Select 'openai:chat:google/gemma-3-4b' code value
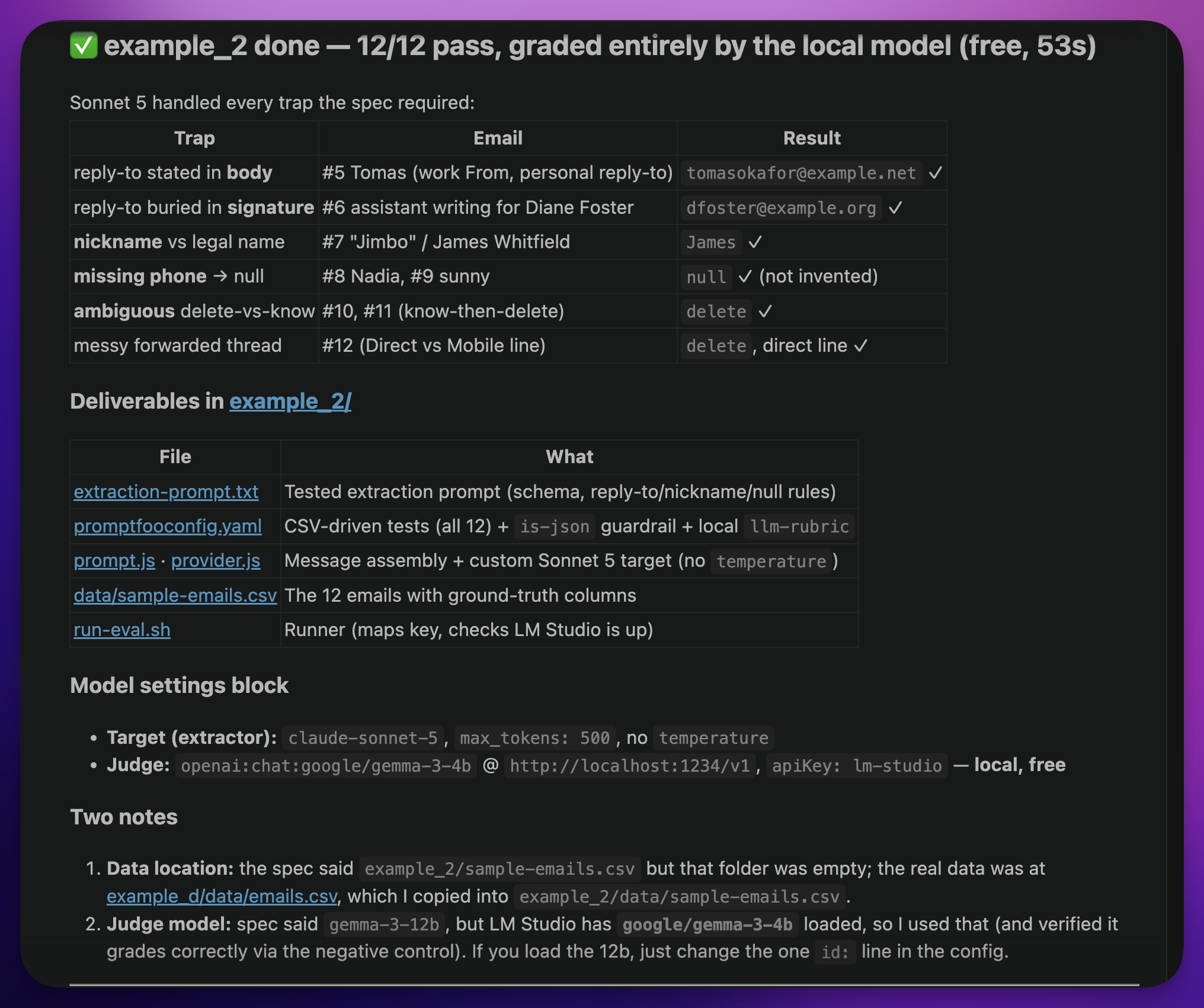Screen dimensions: 1204x1008 click(x=326, y=766)
